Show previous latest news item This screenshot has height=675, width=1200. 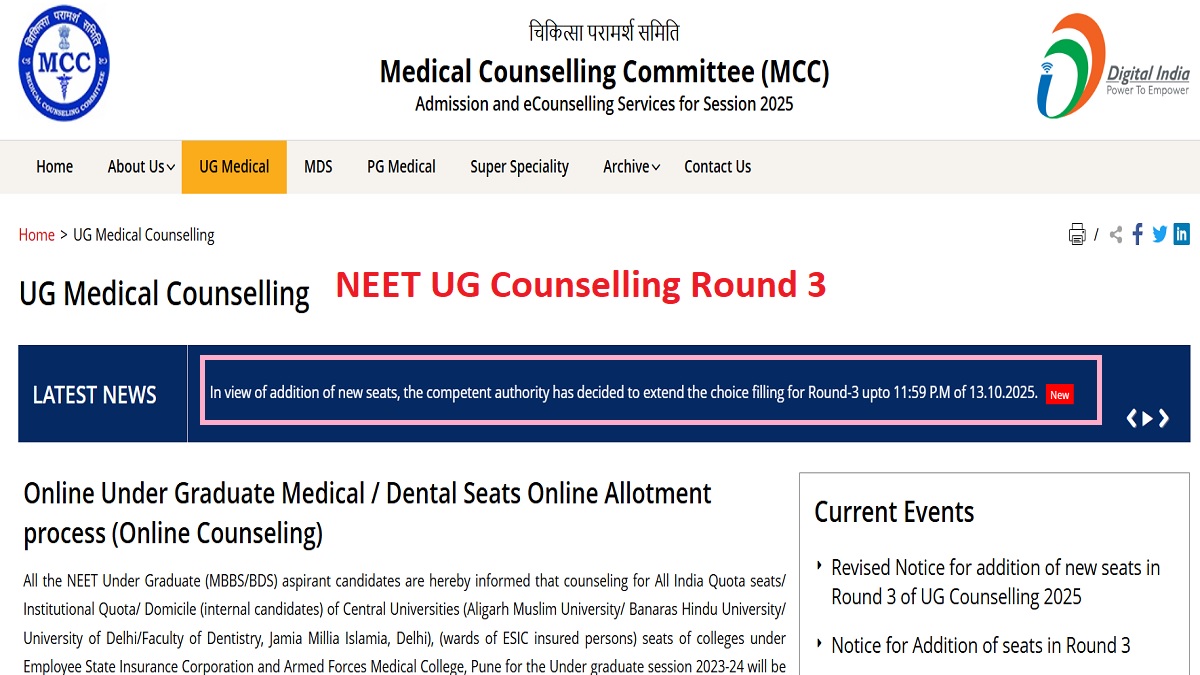(1131, 419)
